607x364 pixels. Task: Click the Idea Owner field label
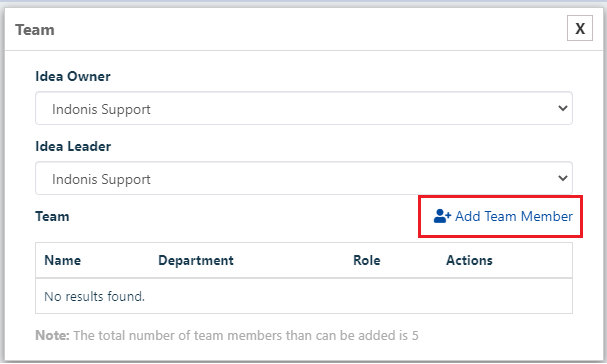(x=73, y=76)
